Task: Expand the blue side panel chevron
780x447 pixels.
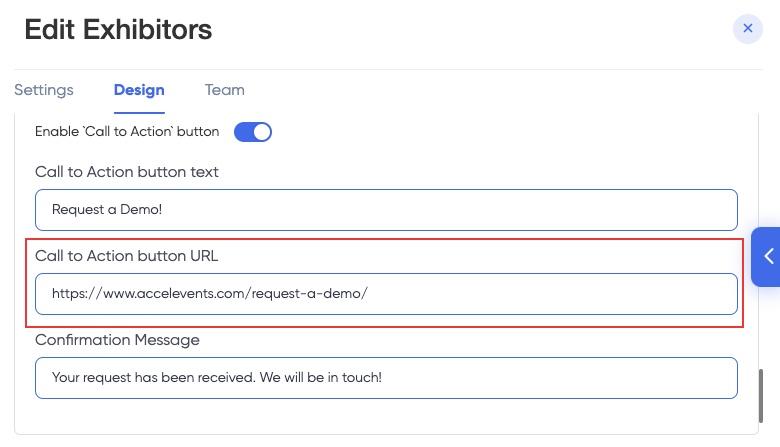Action: [x=766, y=257]
